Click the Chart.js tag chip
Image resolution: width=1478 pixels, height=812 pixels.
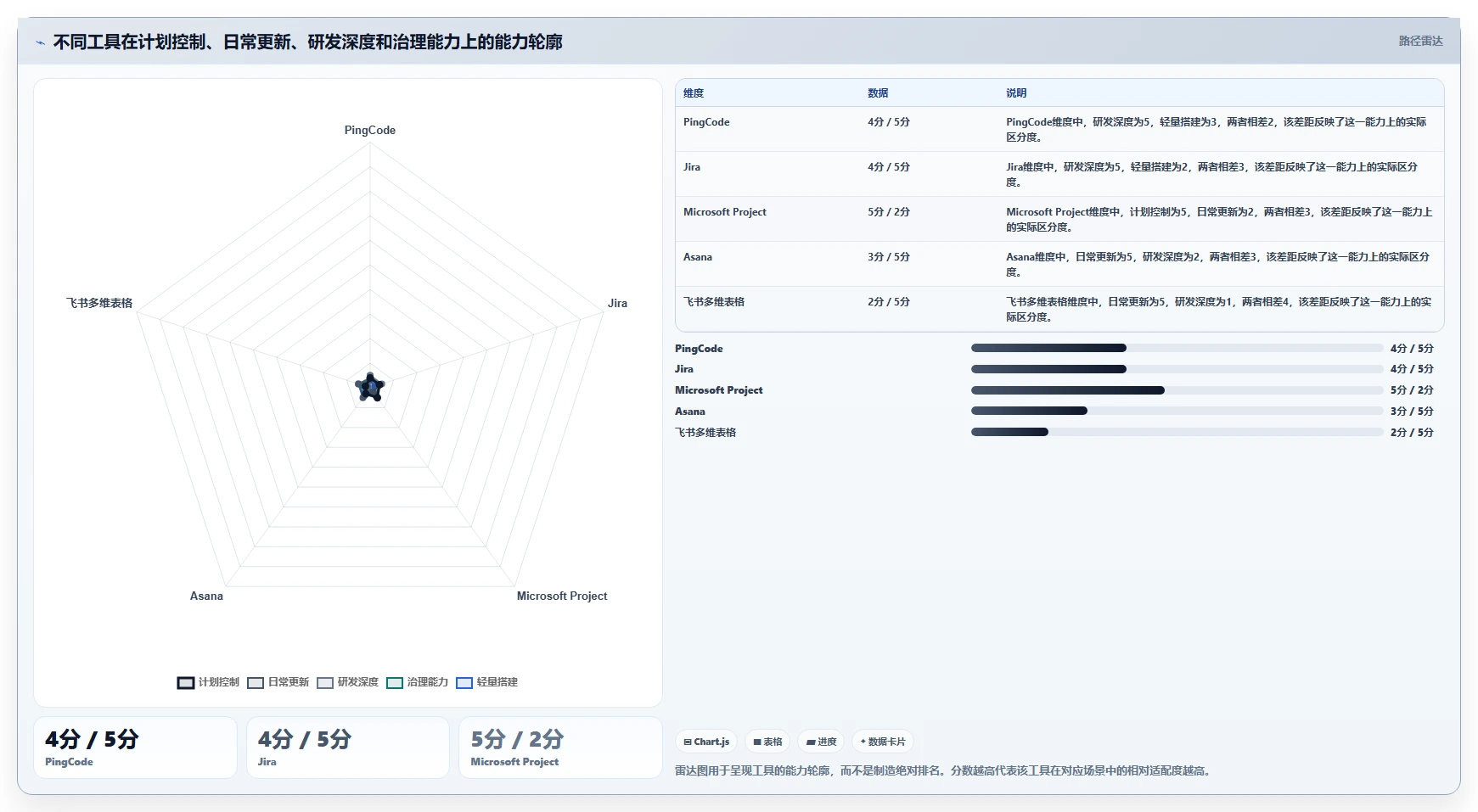pos(706,742)
